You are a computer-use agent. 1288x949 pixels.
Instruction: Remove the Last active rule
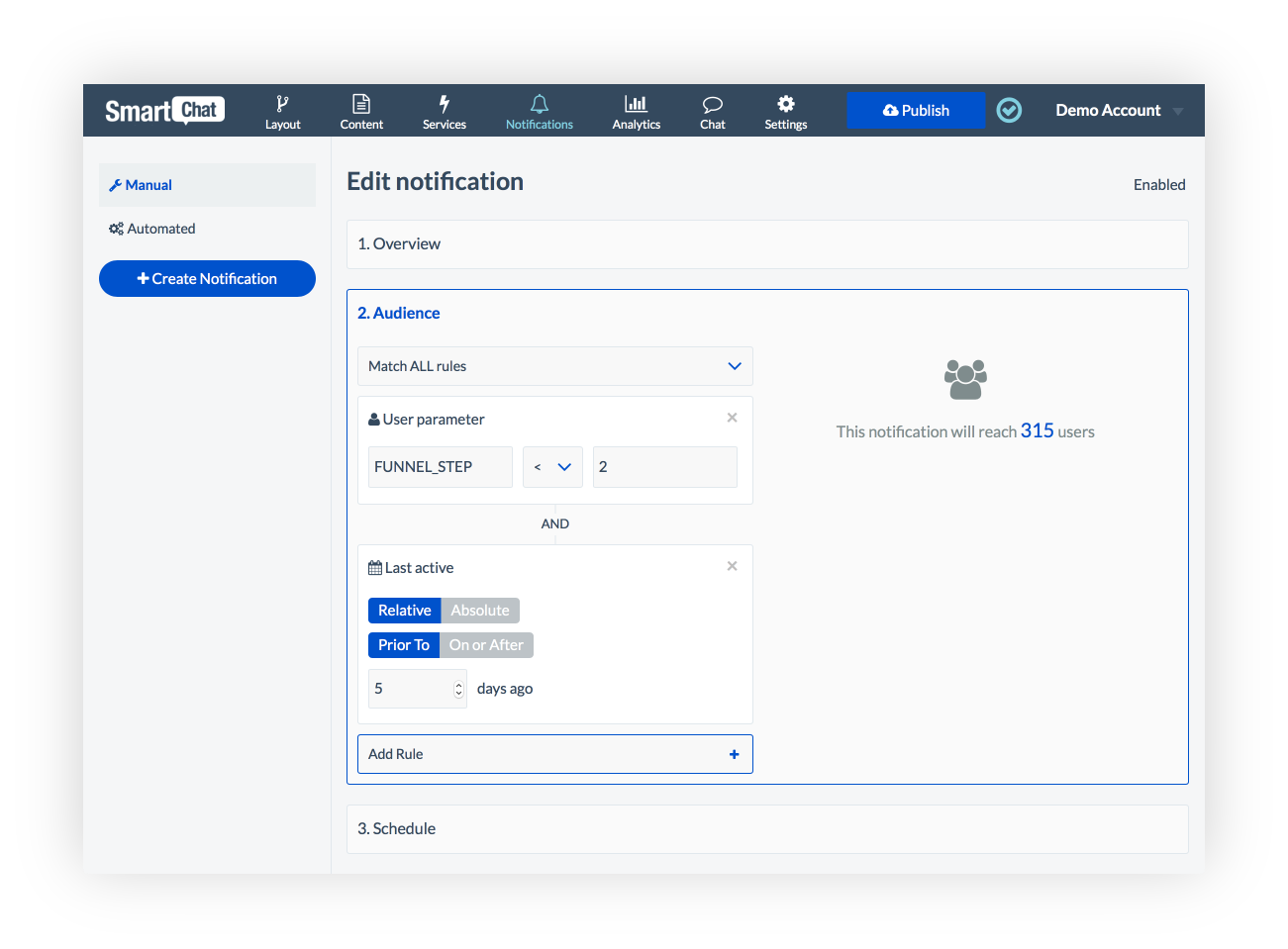pos(733,566)
